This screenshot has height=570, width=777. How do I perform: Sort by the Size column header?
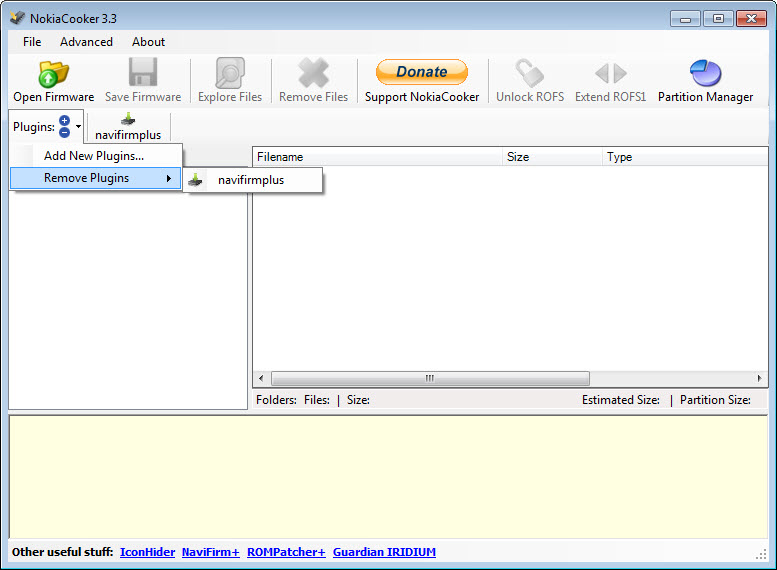tap(552, 157)
